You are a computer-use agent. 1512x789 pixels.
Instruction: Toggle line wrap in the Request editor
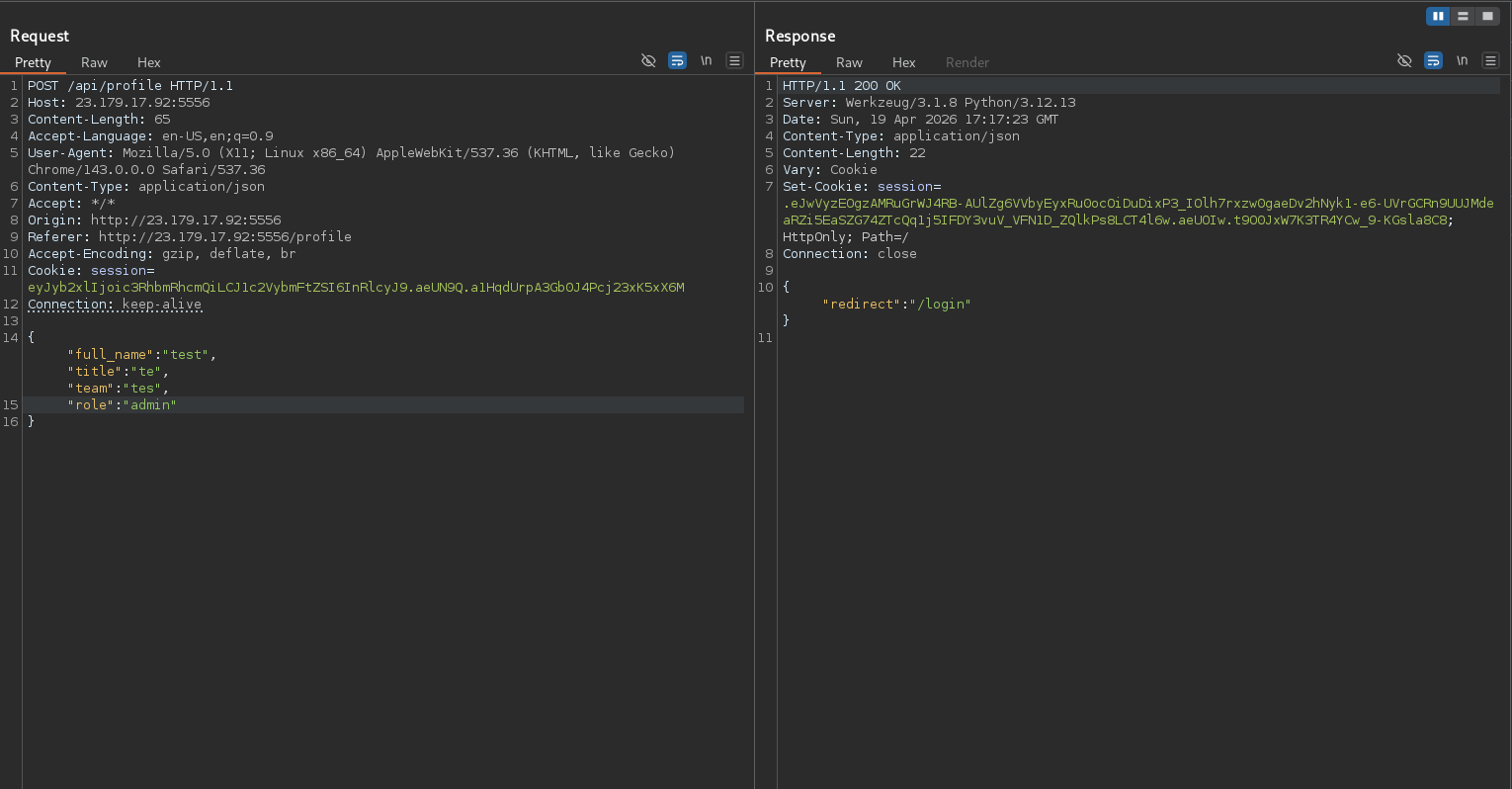(x=677, y=60)
